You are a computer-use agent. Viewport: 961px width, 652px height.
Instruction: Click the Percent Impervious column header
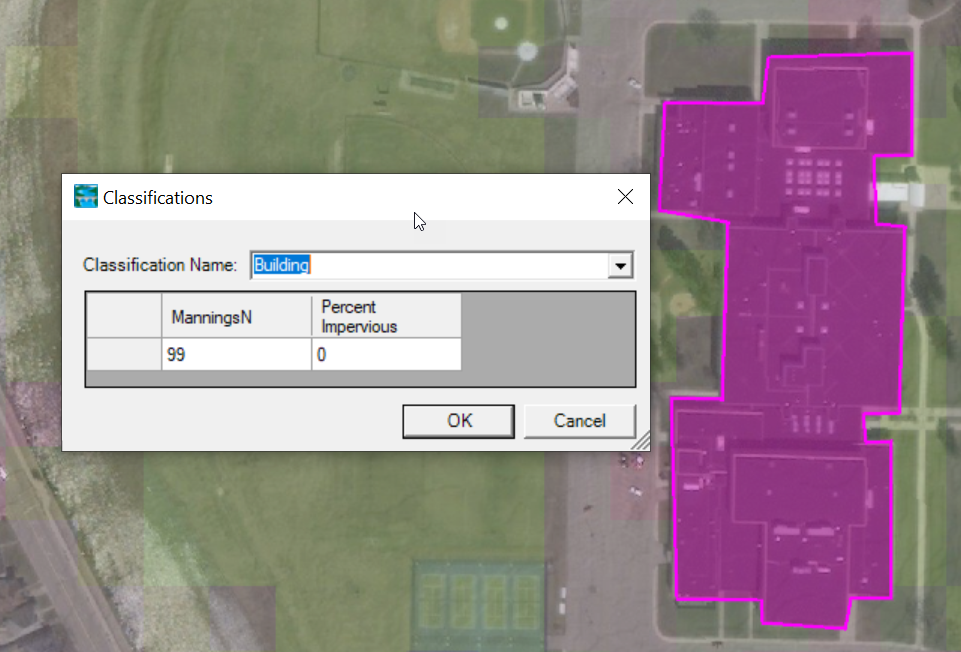387,316
